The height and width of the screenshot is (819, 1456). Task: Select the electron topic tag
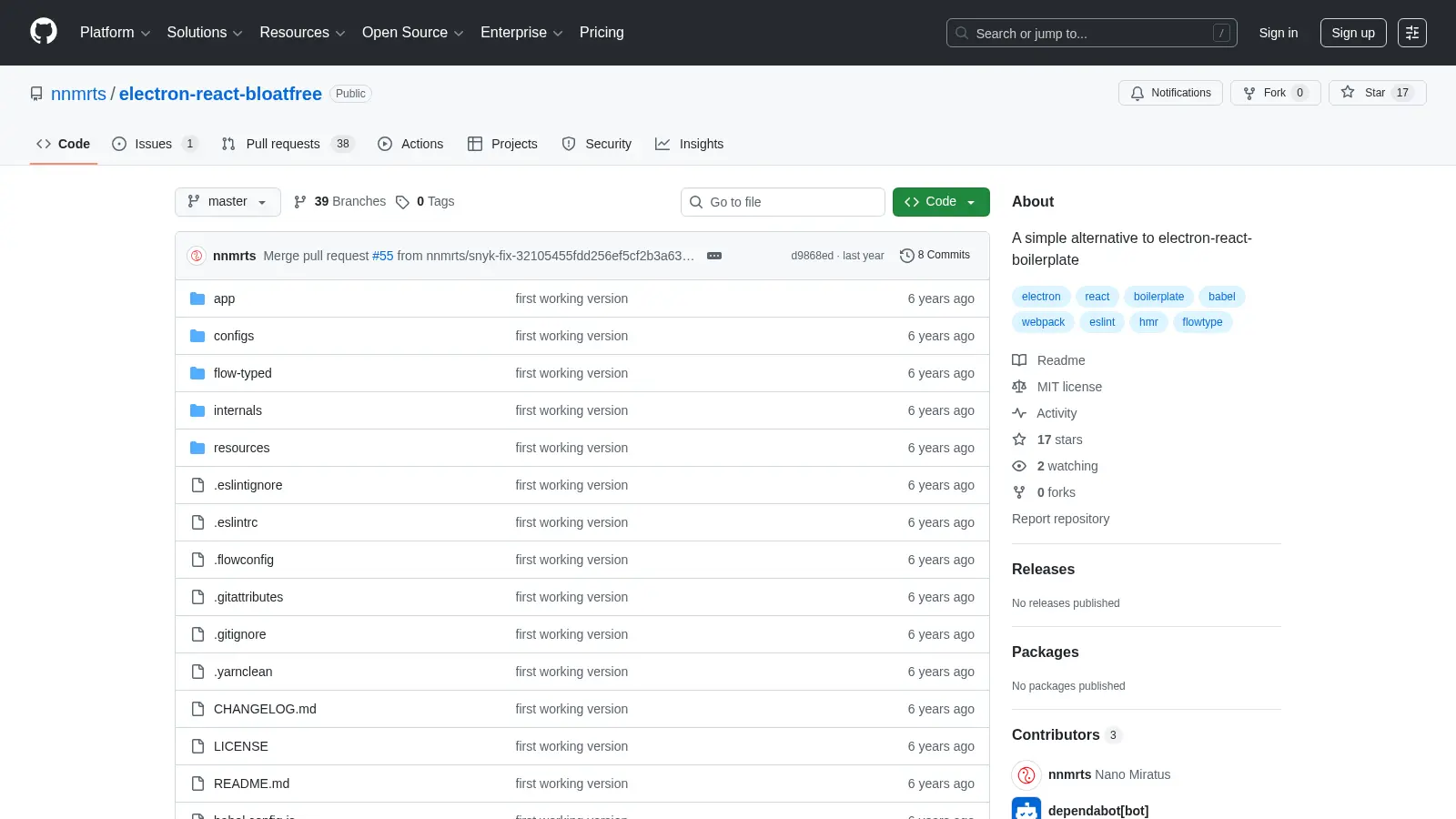1041,297
